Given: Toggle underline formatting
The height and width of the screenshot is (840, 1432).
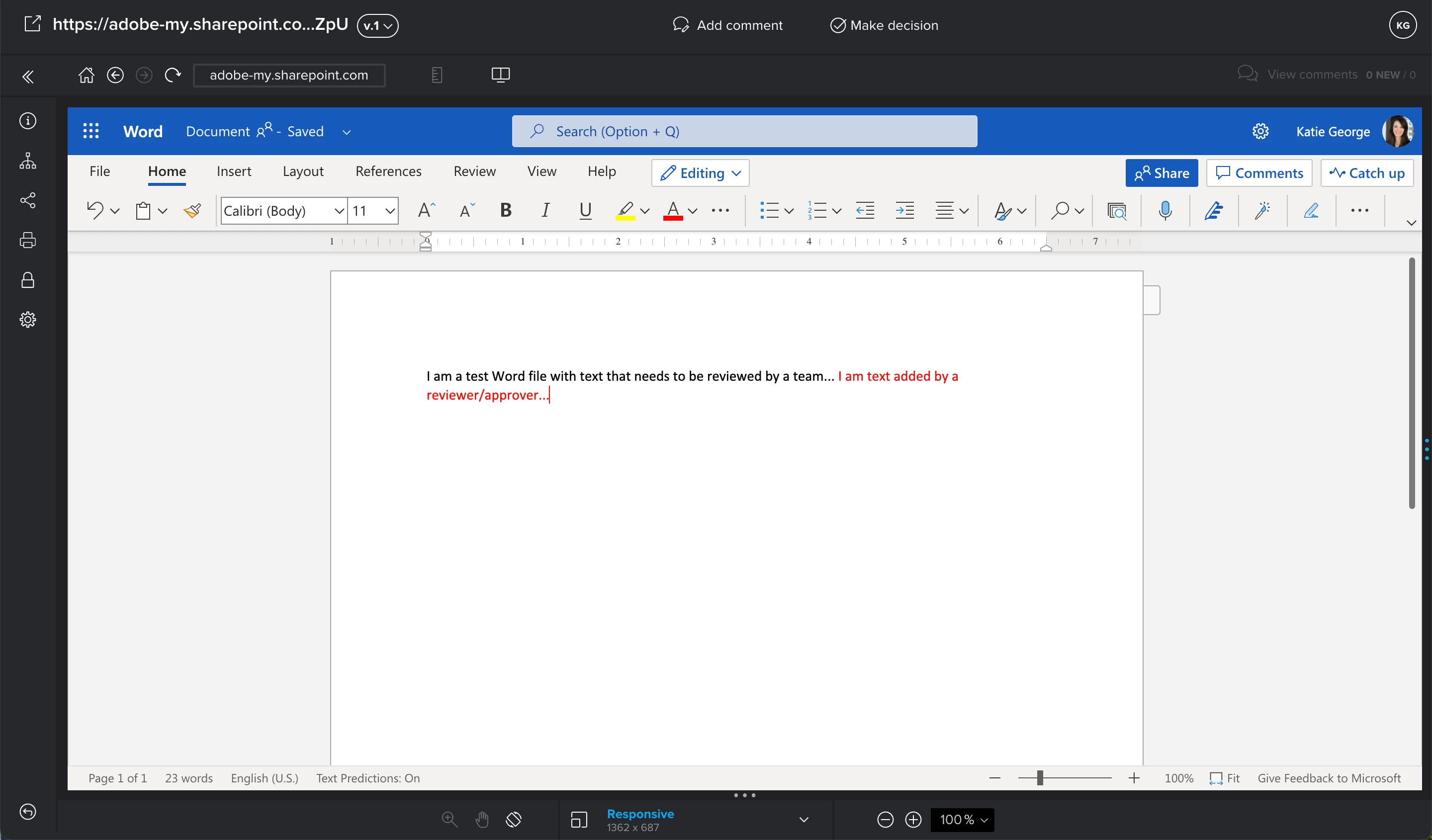Looking at the screenshot, I should click(x=585, y=211).
